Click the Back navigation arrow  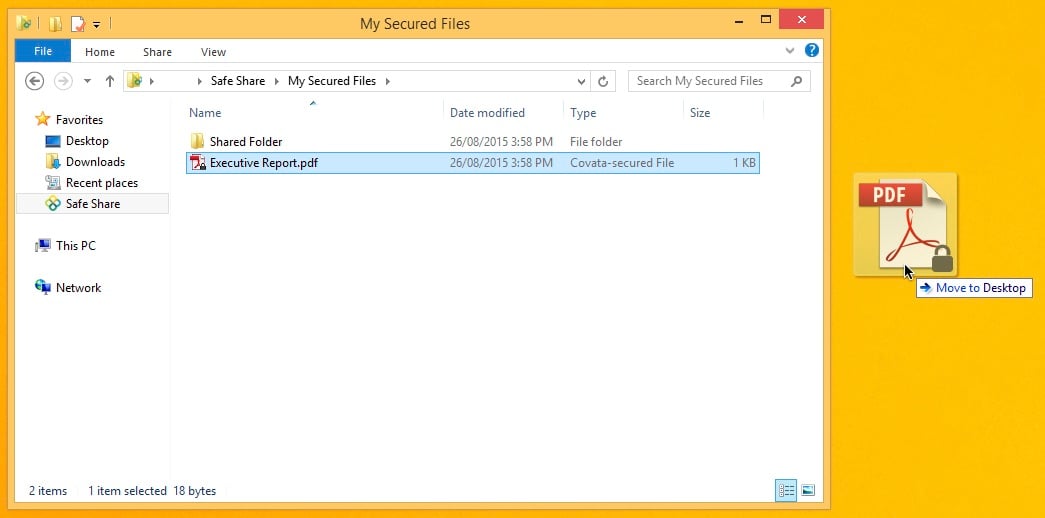[x=35, y=81]
